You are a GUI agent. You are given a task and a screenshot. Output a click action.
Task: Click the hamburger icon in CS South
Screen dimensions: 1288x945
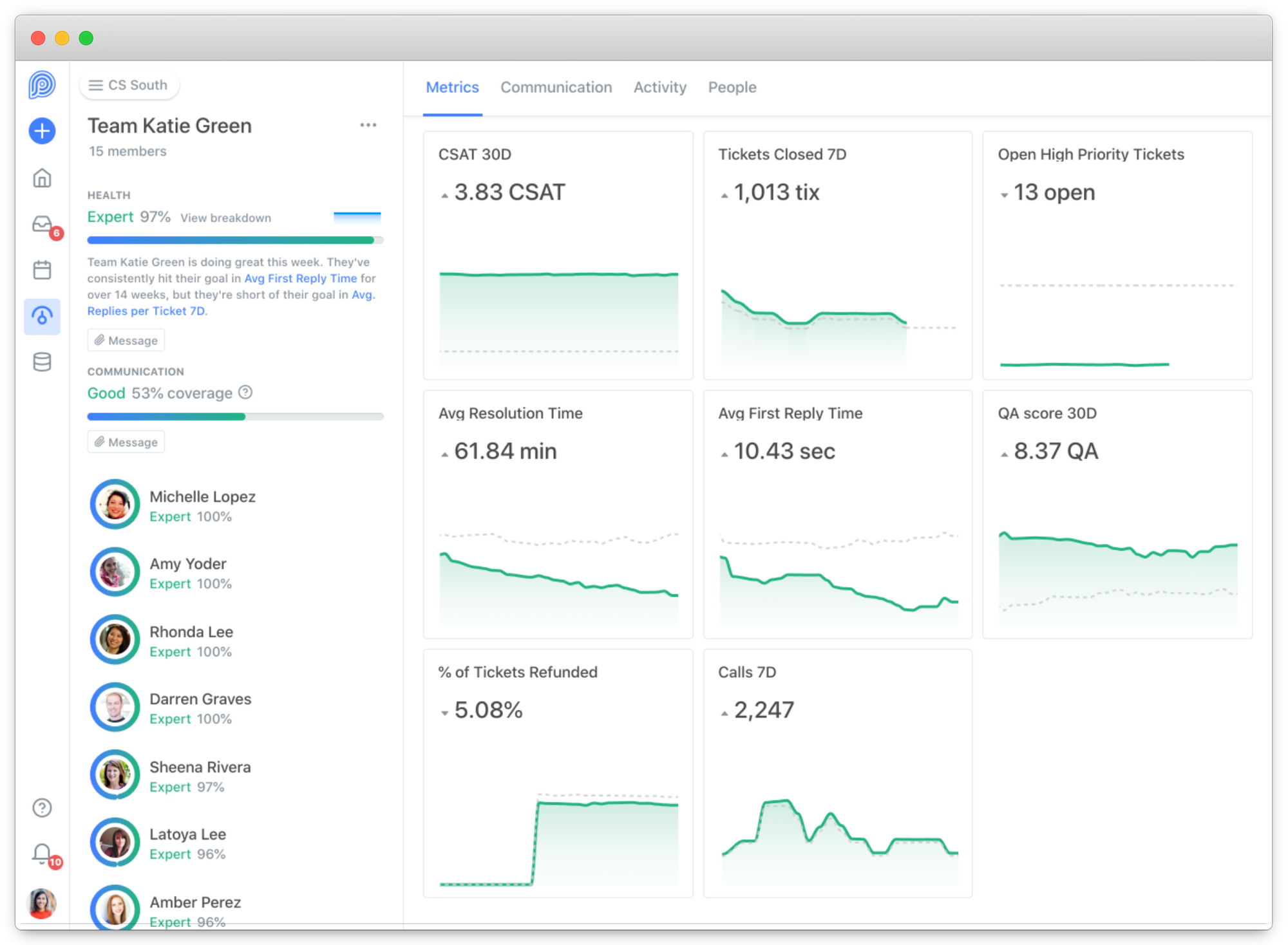coord(95,85)
